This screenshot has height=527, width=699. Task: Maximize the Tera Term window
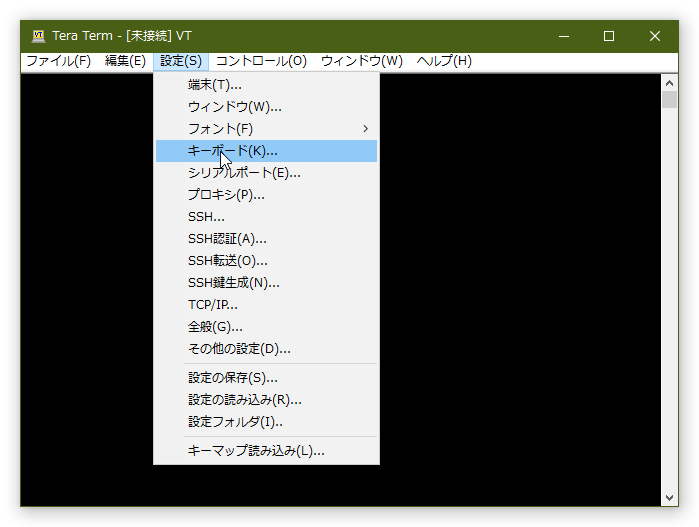pyautogui.click(x=609, y=36)
